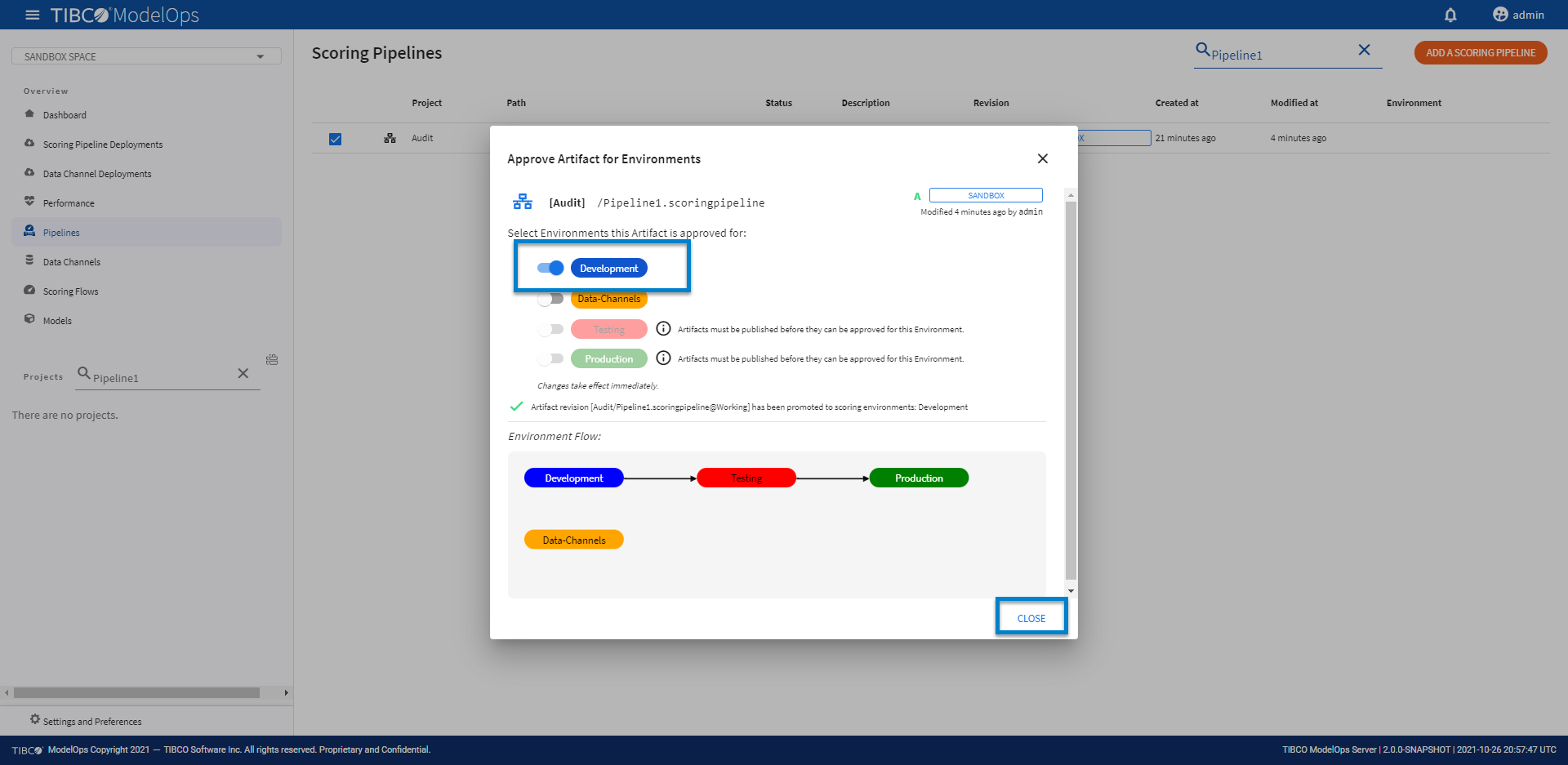This screenshot has height=765, width=1568.
Task: Click the Data Channel Deployments icon
Action: [29, 172]
